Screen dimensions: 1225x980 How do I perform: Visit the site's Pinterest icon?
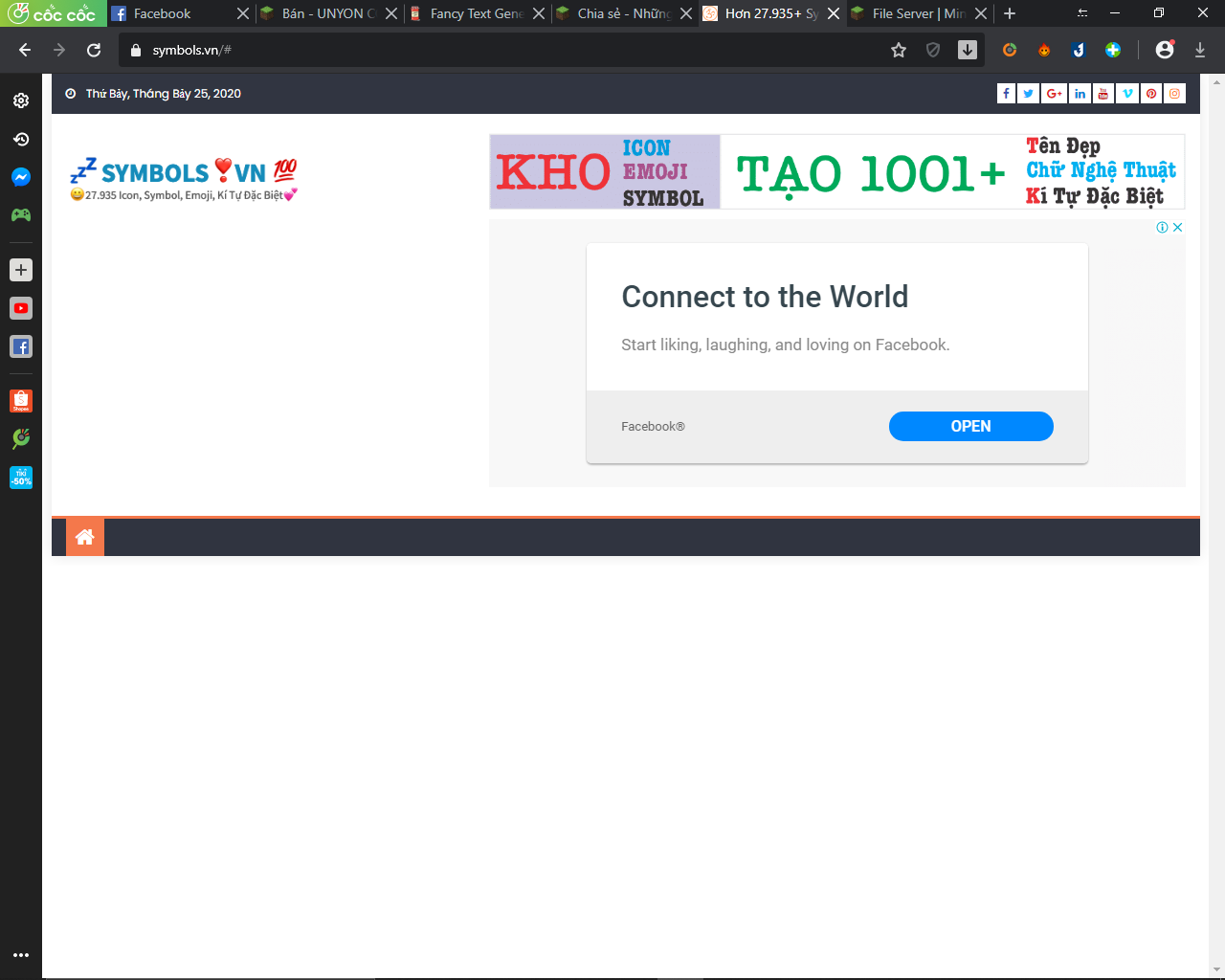click(x=1151, y=93)
